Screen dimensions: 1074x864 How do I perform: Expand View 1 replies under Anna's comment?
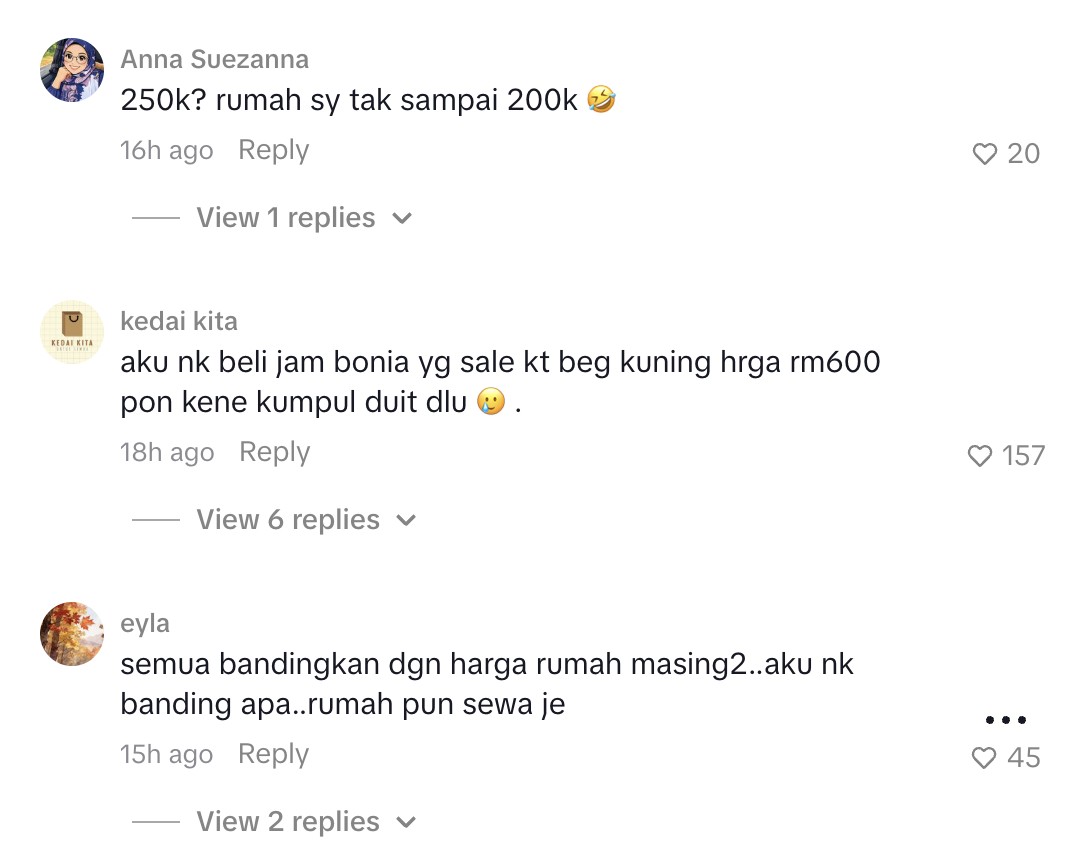286,218
